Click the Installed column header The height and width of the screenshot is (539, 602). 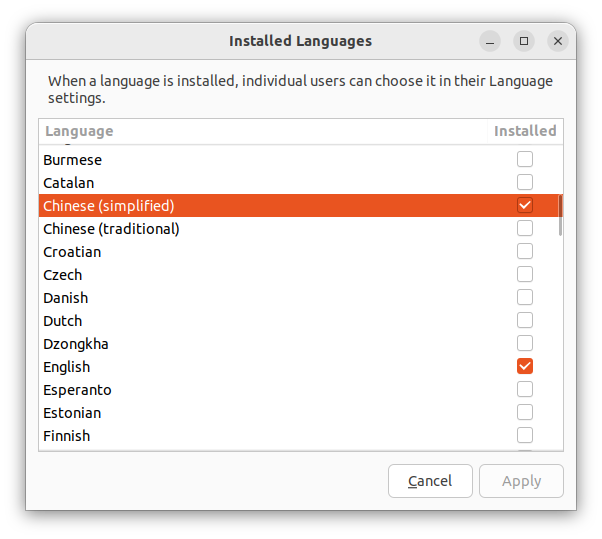[525, 131]
